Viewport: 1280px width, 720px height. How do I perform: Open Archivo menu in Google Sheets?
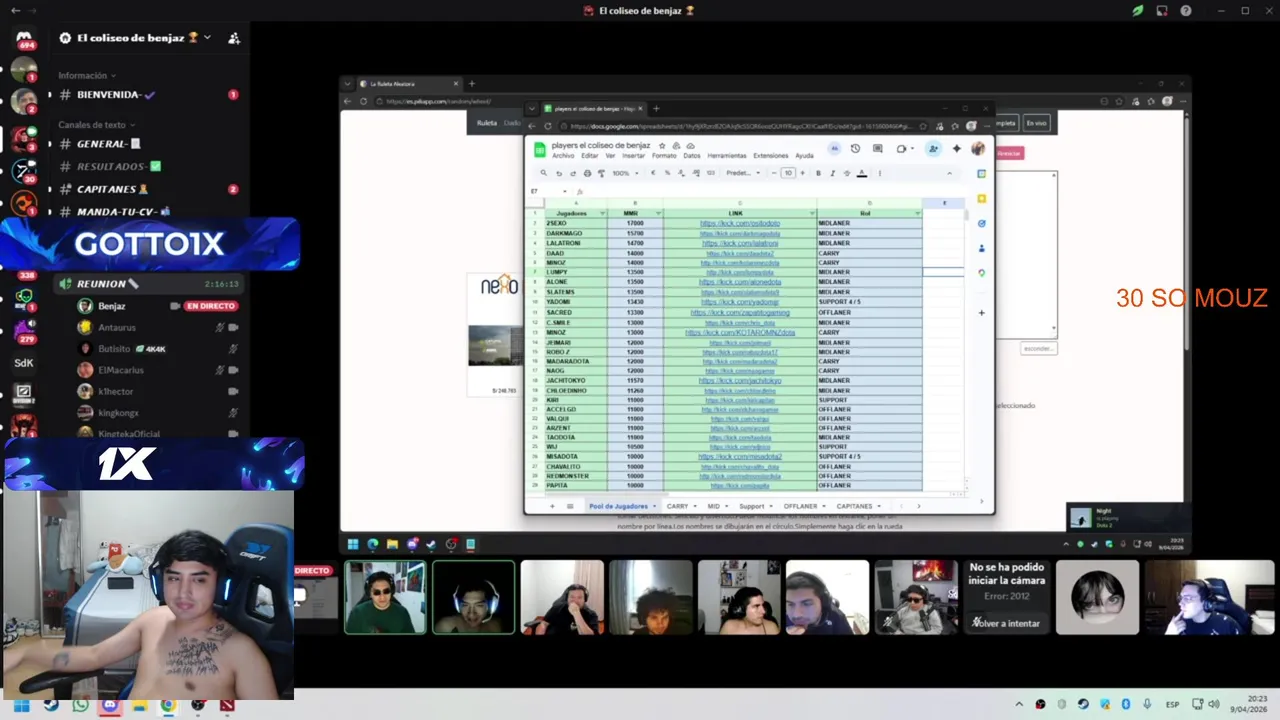tap(563, 156)
